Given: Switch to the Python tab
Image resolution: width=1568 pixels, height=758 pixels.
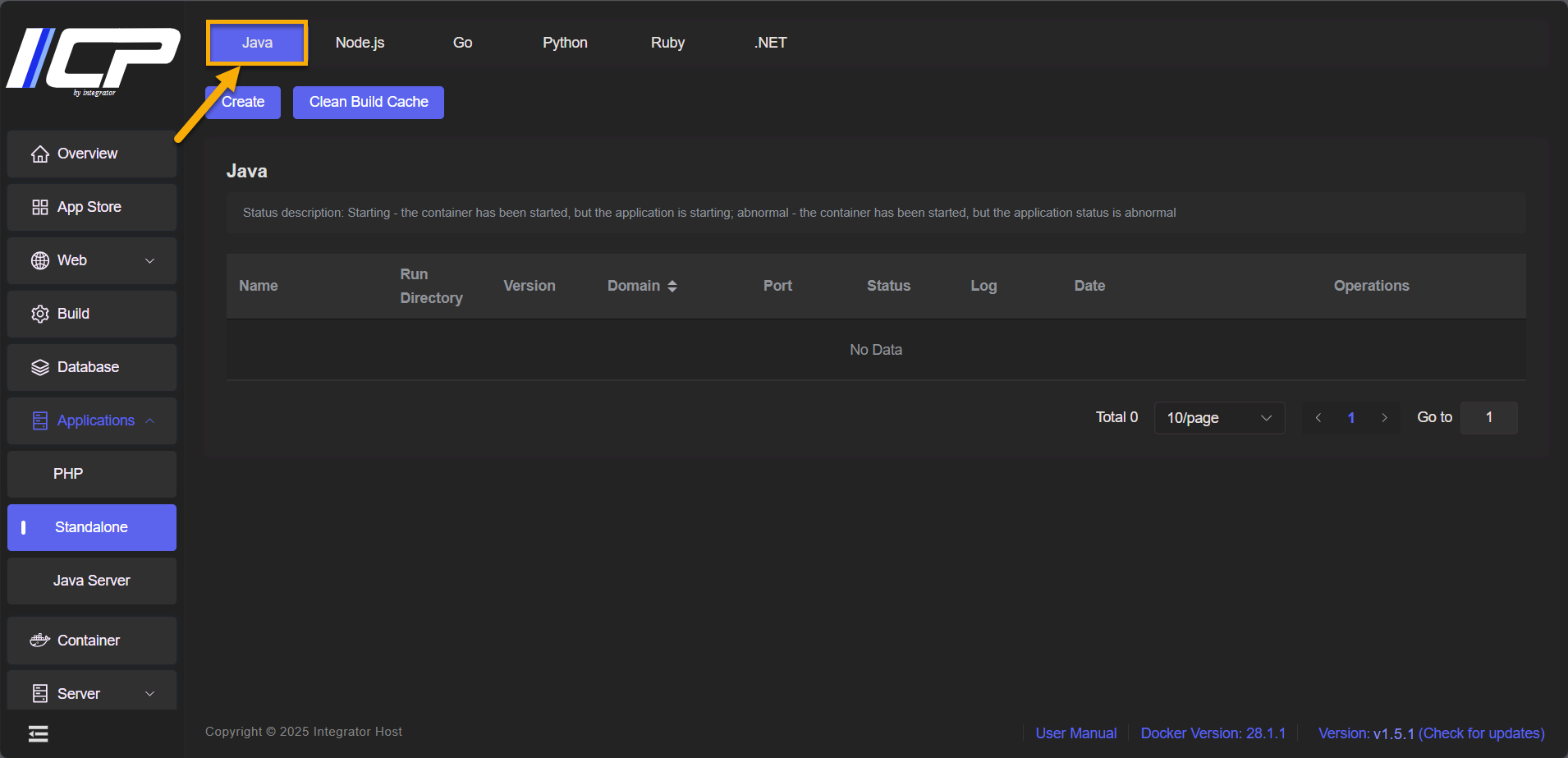Looking at the screenshot, I should (x=565, y=43).
